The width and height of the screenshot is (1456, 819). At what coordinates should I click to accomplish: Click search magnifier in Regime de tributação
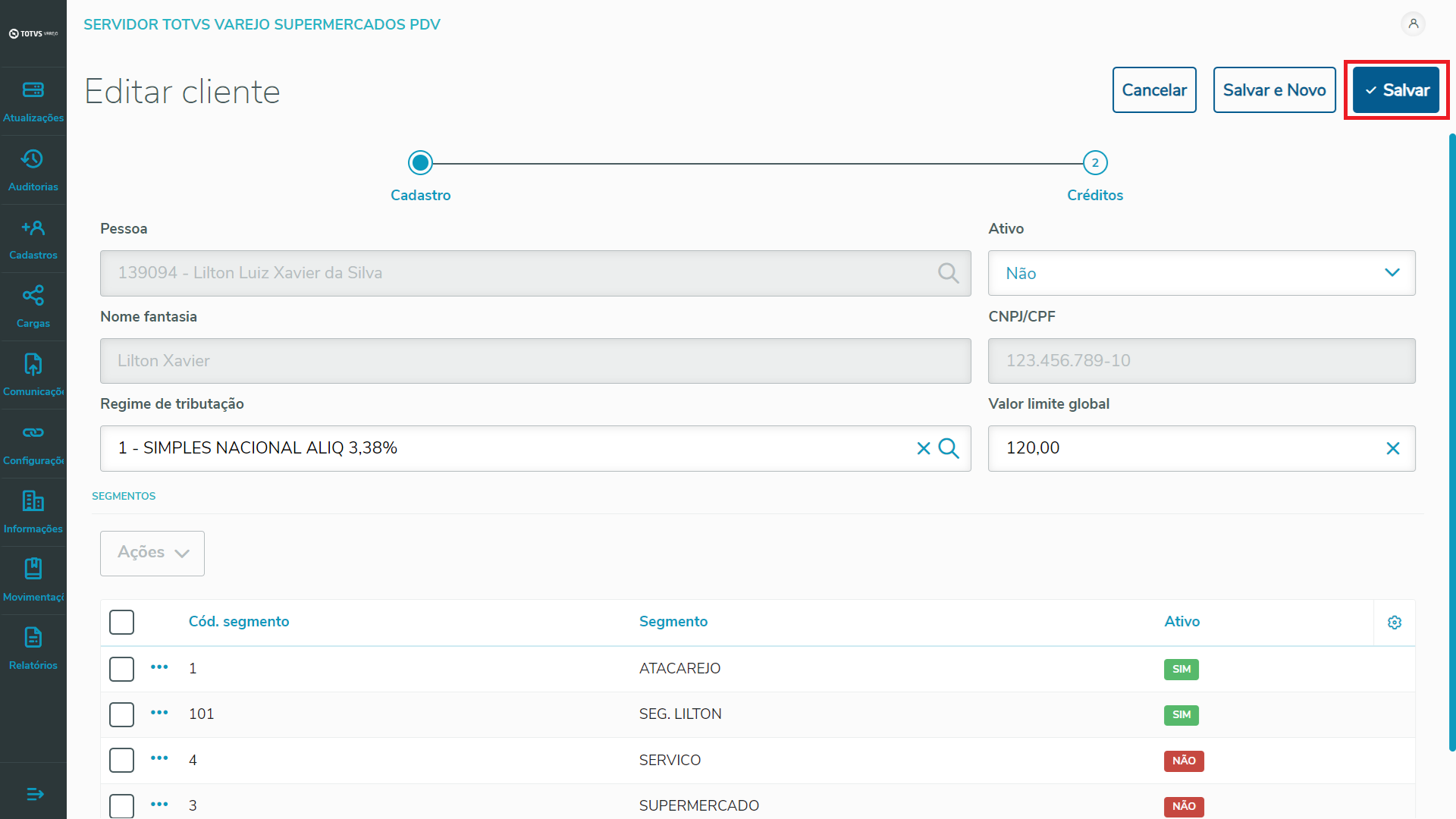point(949,448)
